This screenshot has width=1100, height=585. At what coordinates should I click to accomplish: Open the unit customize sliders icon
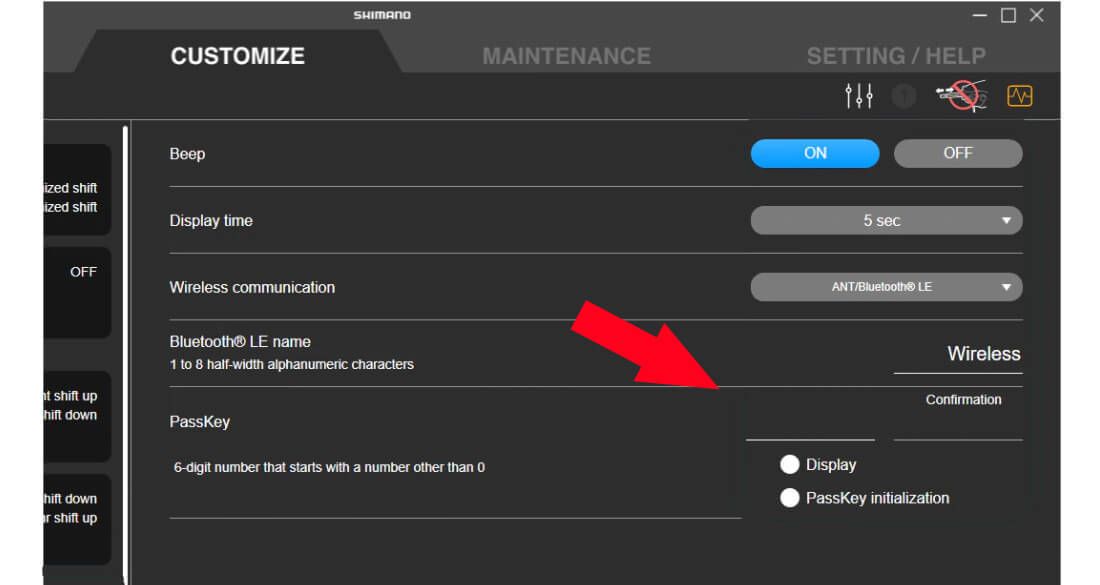click(857, 95)
